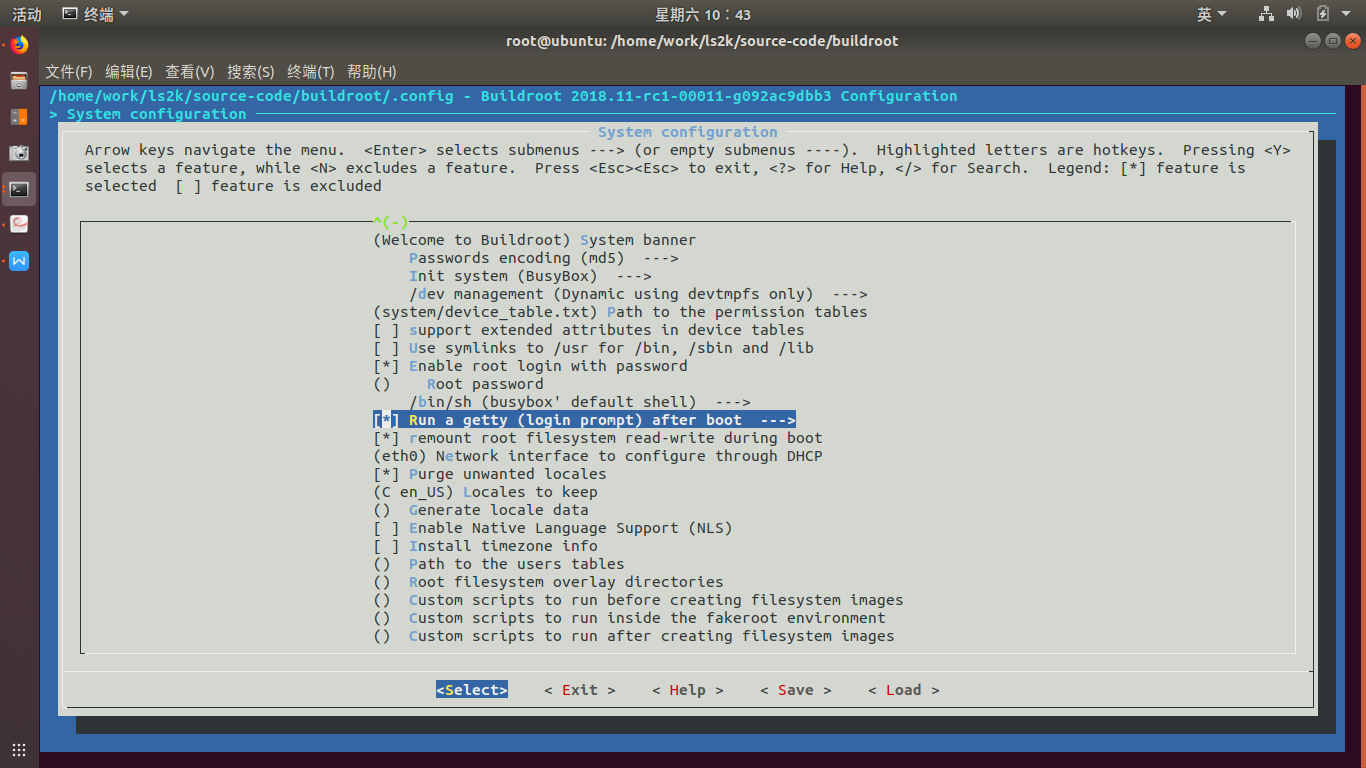Open the 查看(V) menu
Screen dimensions: 1366x768
tap(190, 72)
